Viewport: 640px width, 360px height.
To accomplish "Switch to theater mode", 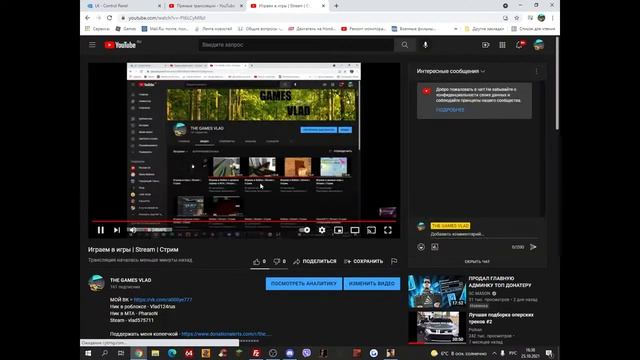I will pos(355,230).
